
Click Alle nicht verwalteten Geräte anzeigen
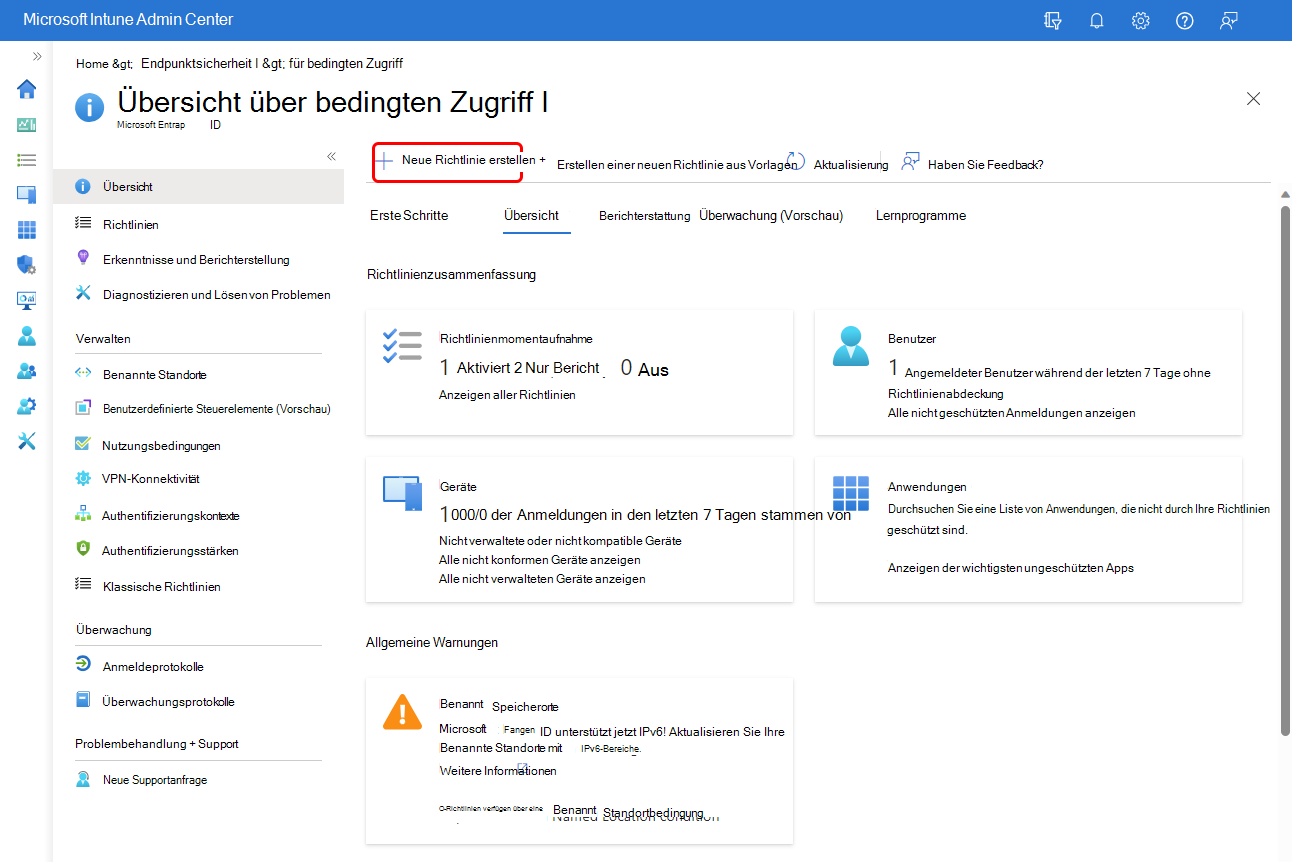(x=542, y=578)
